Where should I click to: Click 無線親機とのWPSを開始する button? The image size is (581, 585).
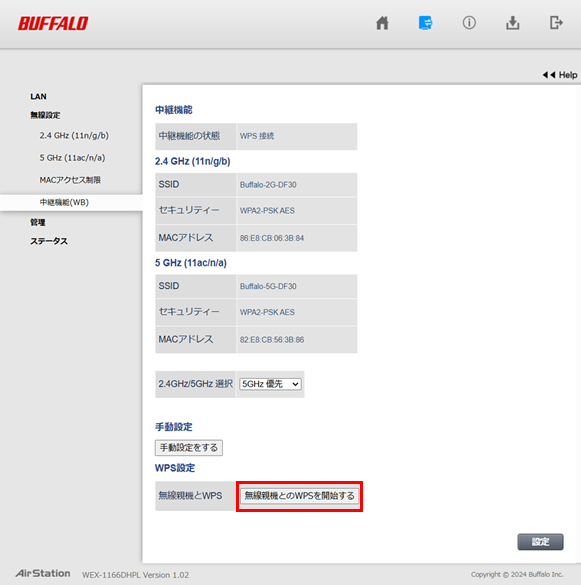coord(299,496)
